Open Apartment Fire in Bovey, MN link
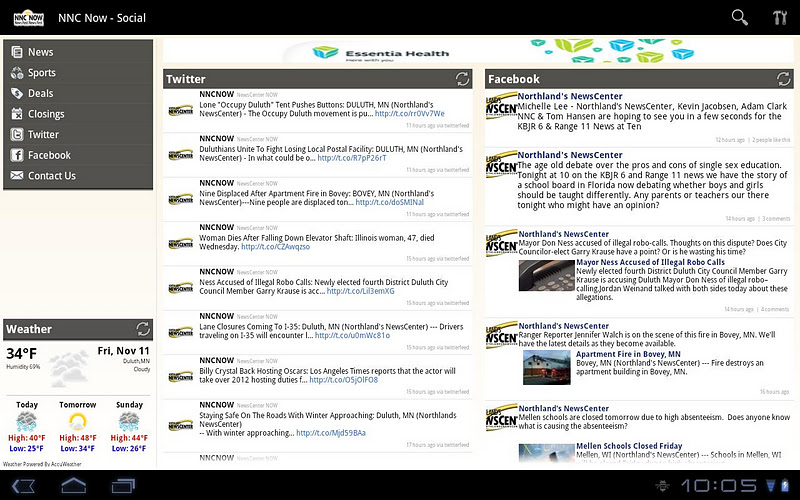Viewport: 800px width, 500px height. click(628, 354)
